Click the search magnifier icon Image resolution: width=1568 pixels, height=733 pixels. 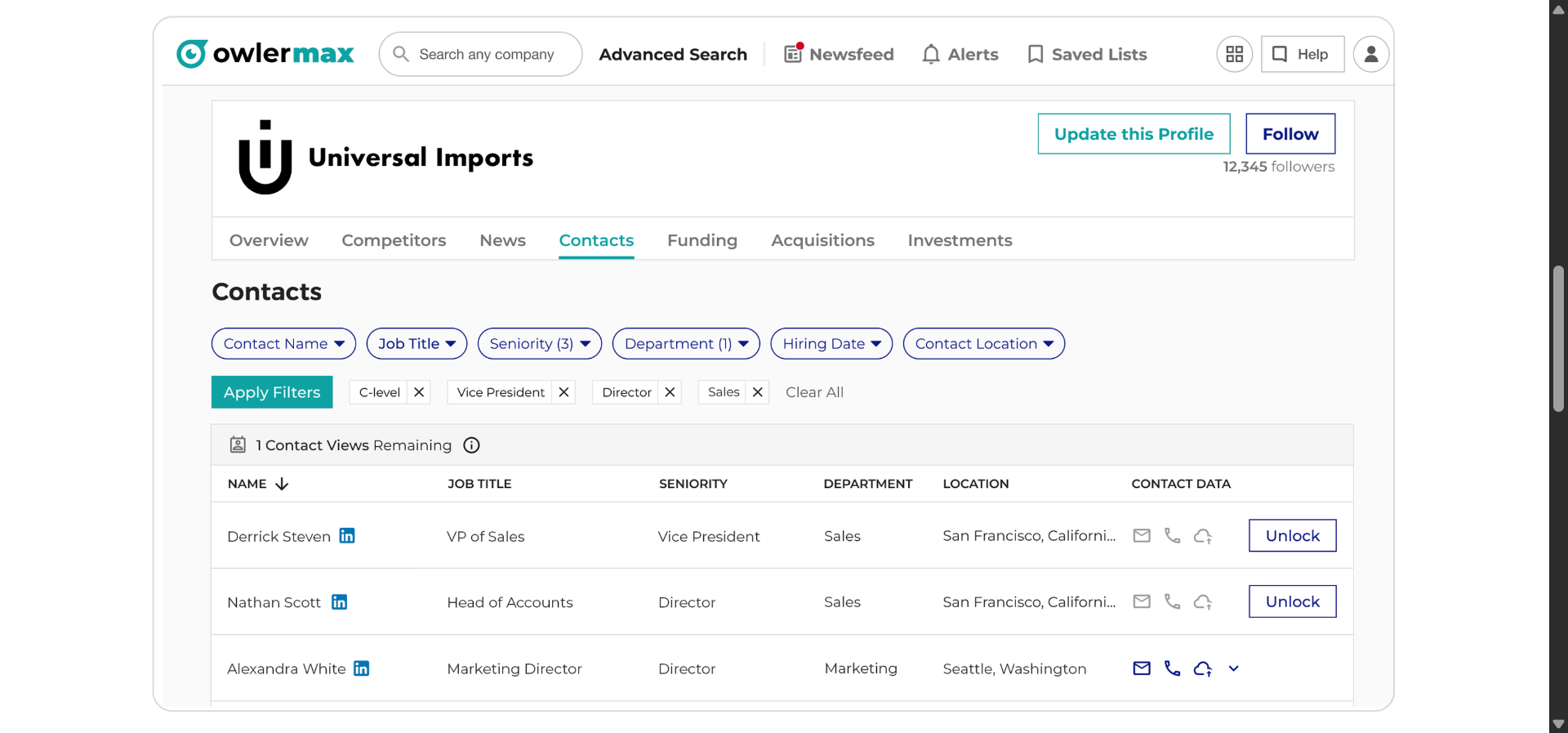click(400, 54)
